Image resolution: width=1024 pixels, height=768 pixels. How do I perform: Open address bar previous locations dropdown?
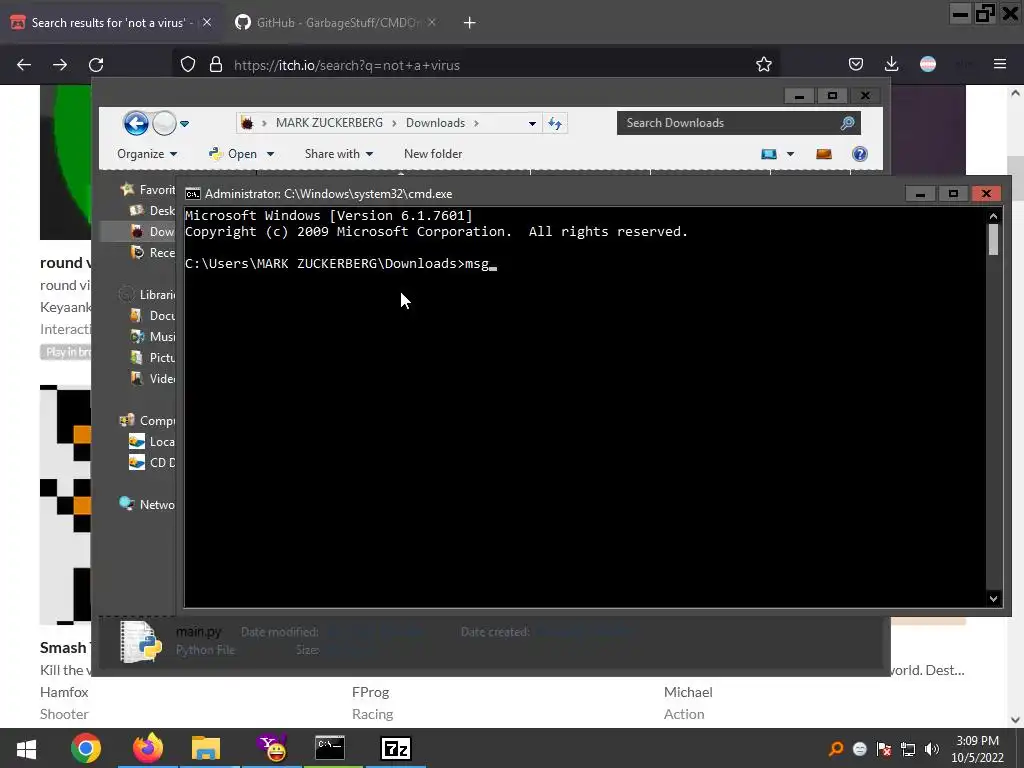(532, 123)
